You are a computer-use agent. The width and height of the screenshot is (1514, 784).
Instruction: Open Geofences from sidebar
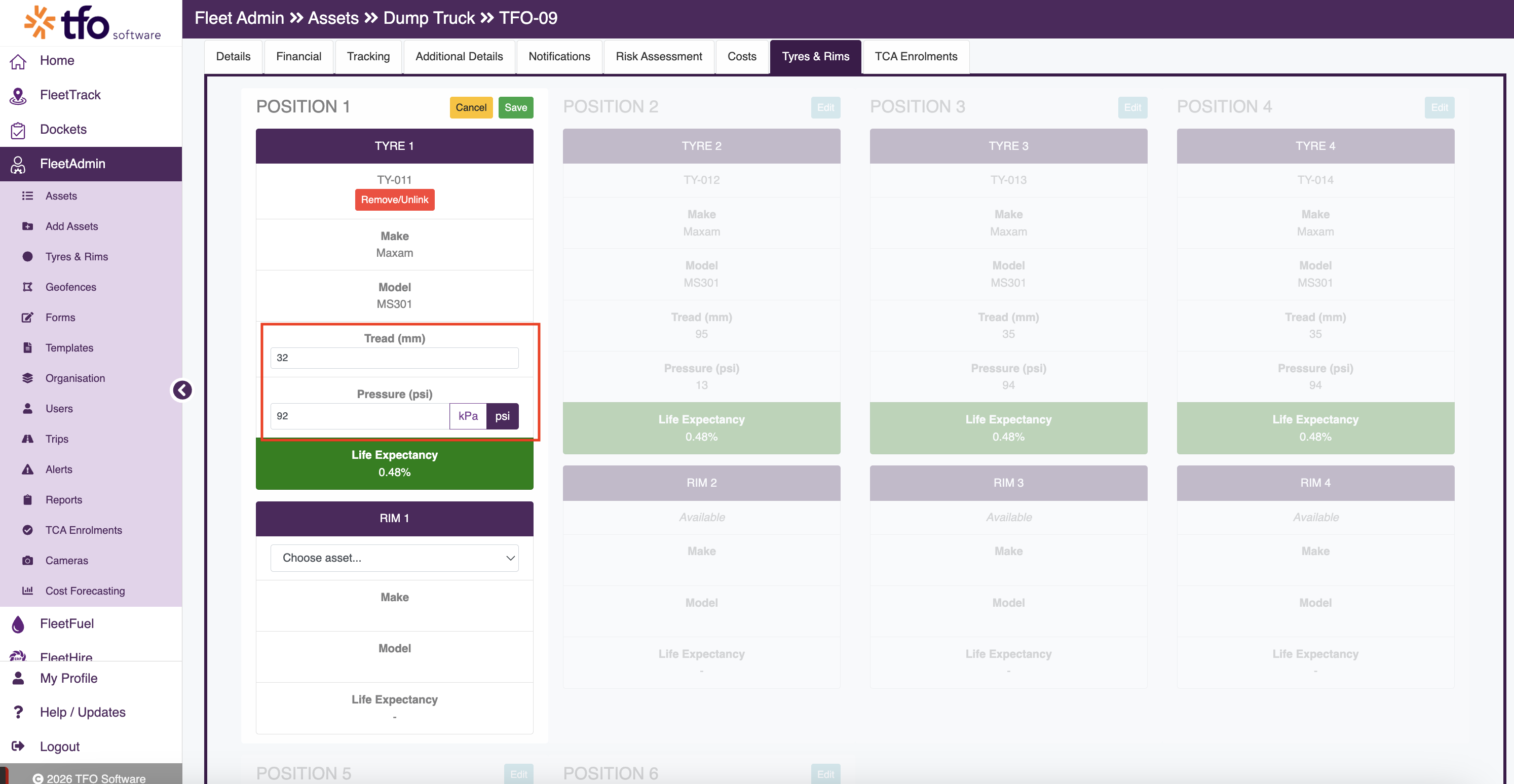pos(70,287)
